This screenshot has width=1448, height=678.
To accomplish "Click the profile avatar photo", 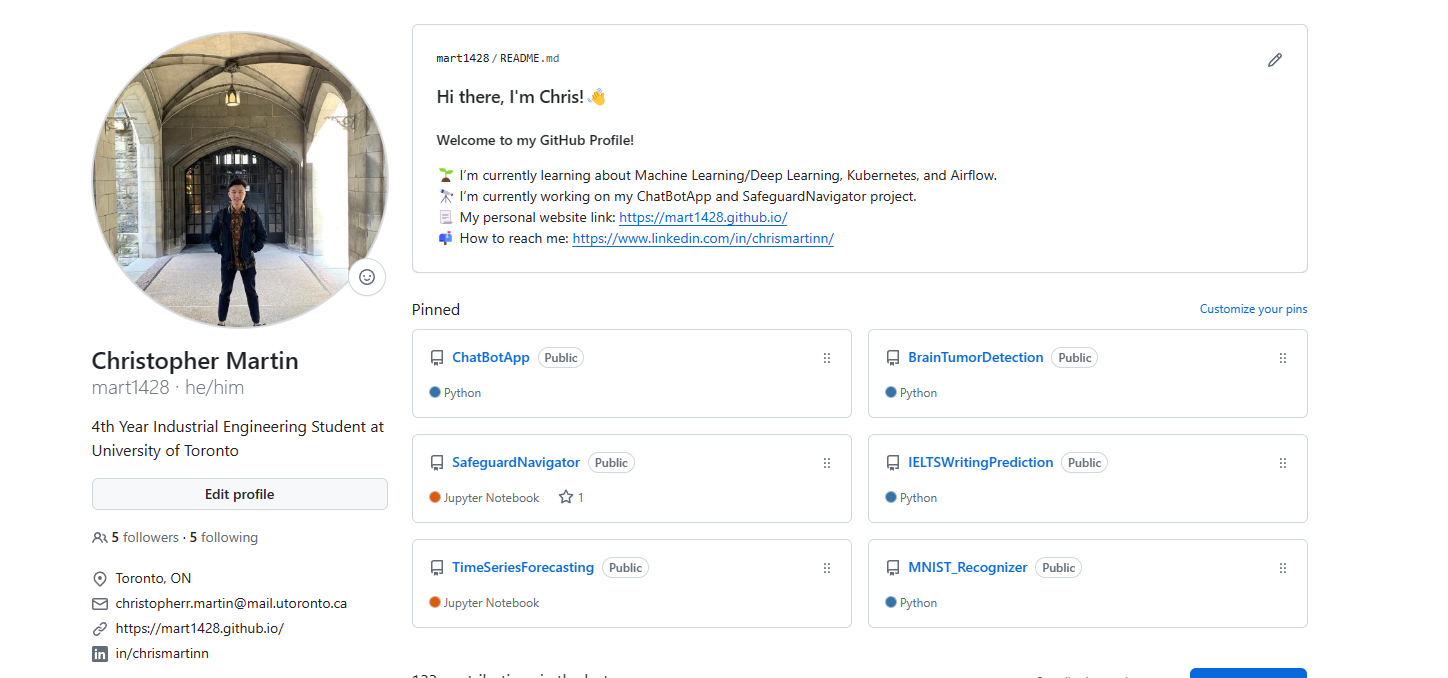I will tap(240, 180).
